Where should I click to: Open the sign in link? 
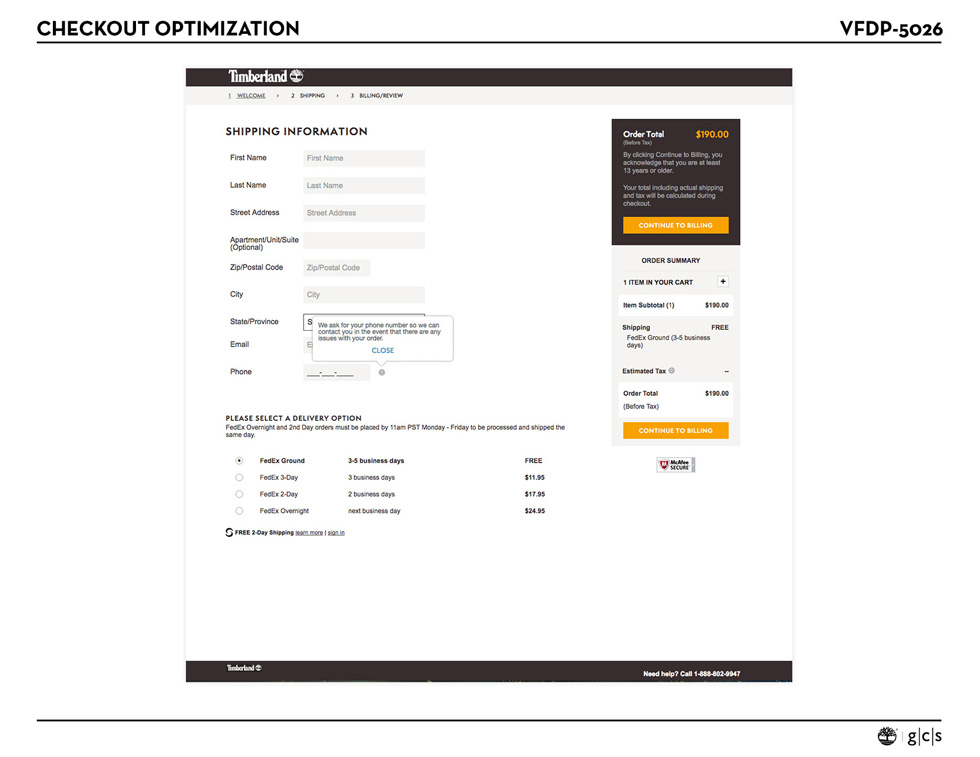coord(336,533)
